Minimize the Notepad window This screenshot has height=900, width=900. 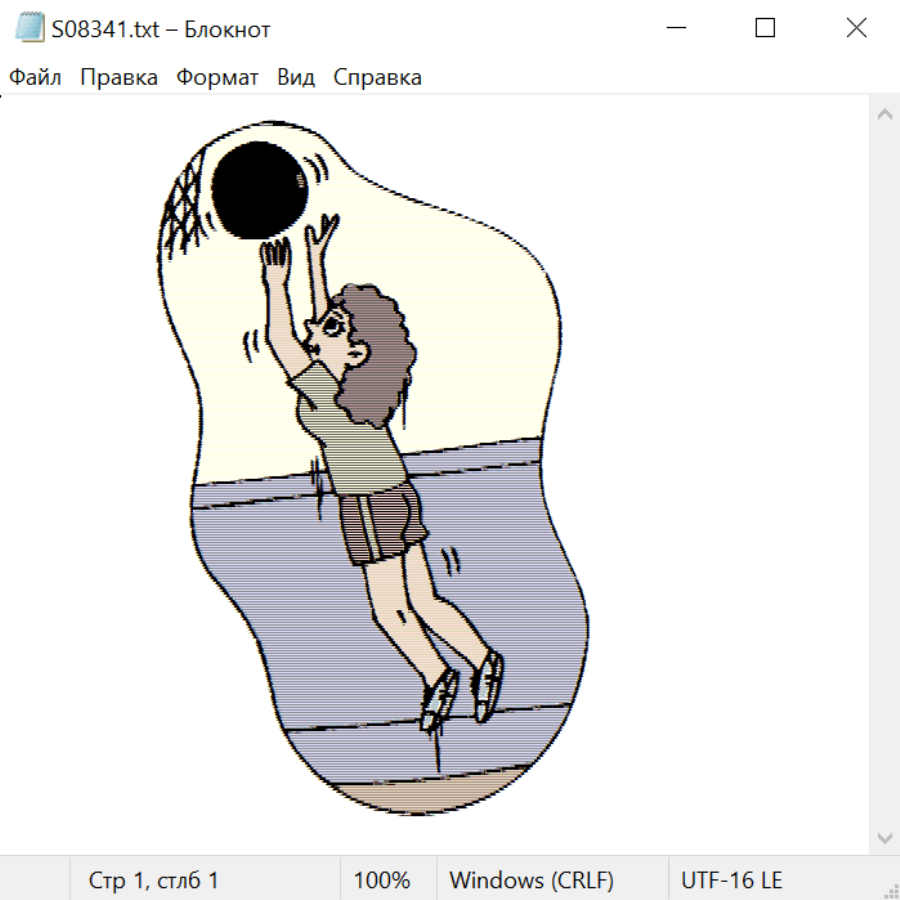[x=674, y=29]
